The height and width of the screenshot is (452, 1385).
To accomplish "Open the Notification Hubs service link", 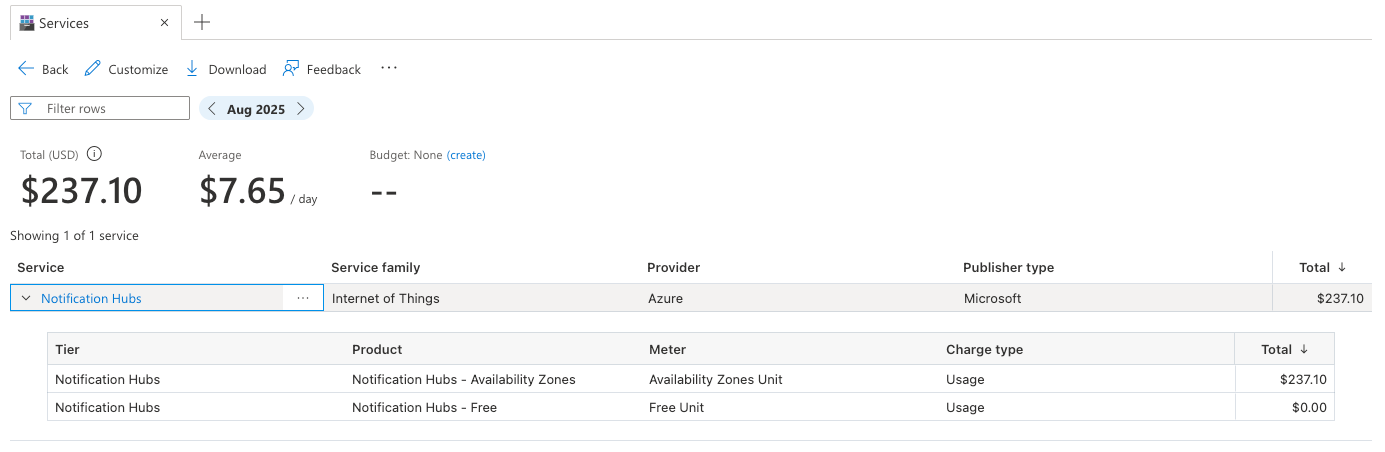I will 91,298.
